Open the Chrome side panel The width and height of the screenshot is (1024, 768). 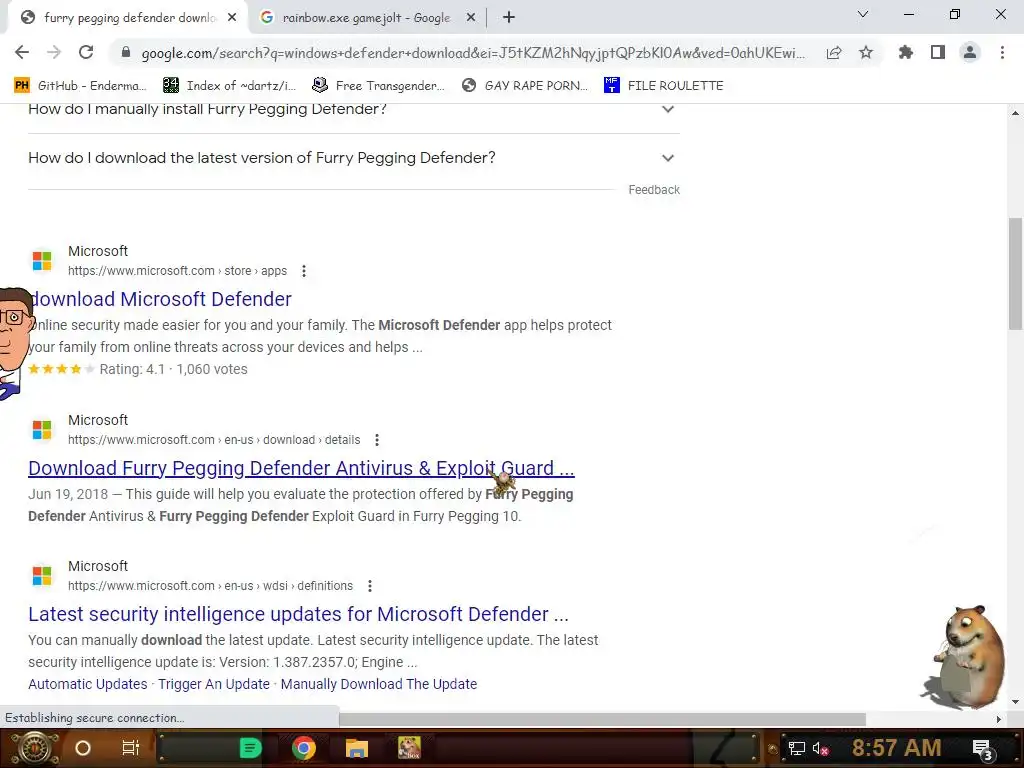(x=938, y=52)
